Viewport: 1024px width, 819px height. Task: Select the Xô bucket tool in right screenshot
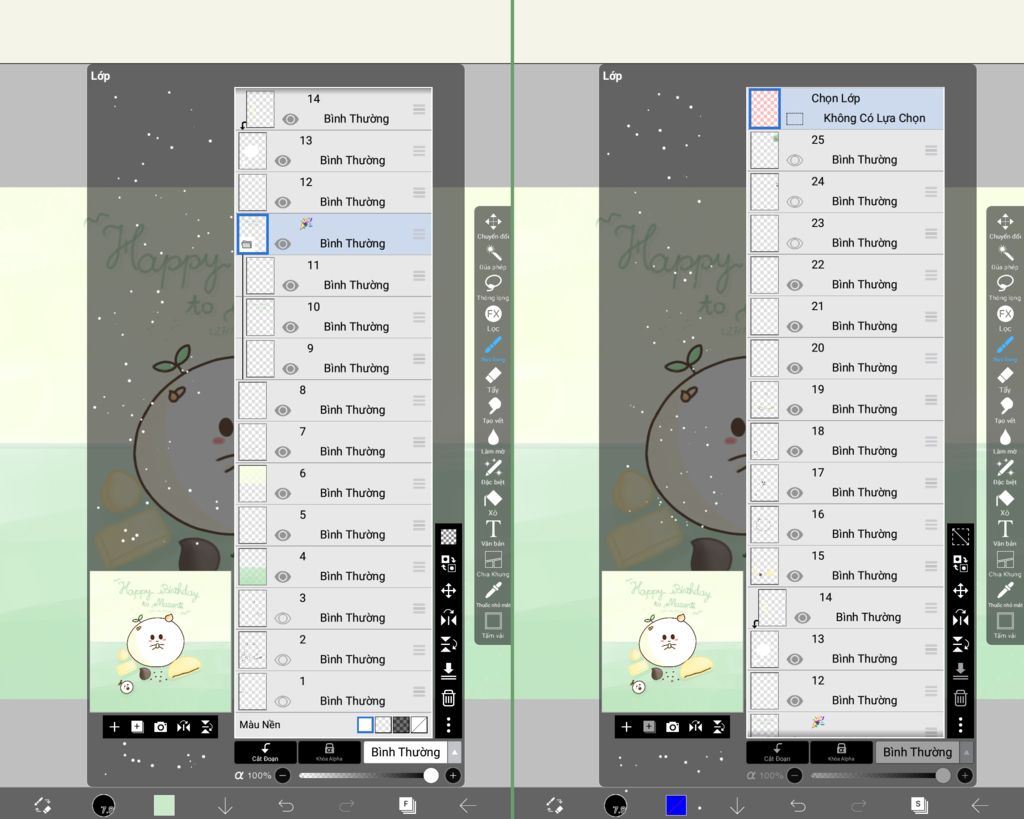1005,502
